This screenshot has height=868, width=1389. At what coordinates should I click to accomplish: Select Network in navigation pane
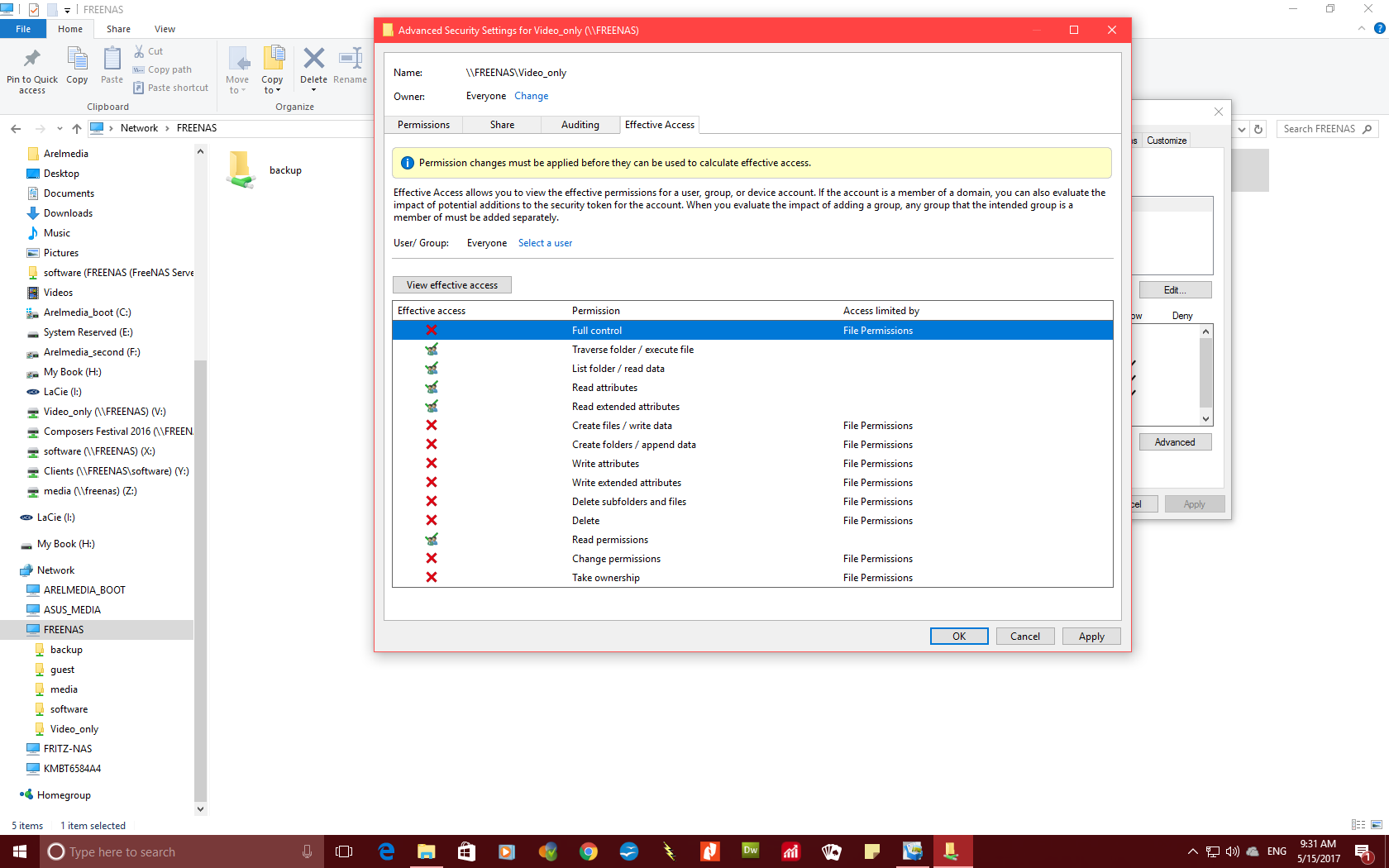(55, 570)
